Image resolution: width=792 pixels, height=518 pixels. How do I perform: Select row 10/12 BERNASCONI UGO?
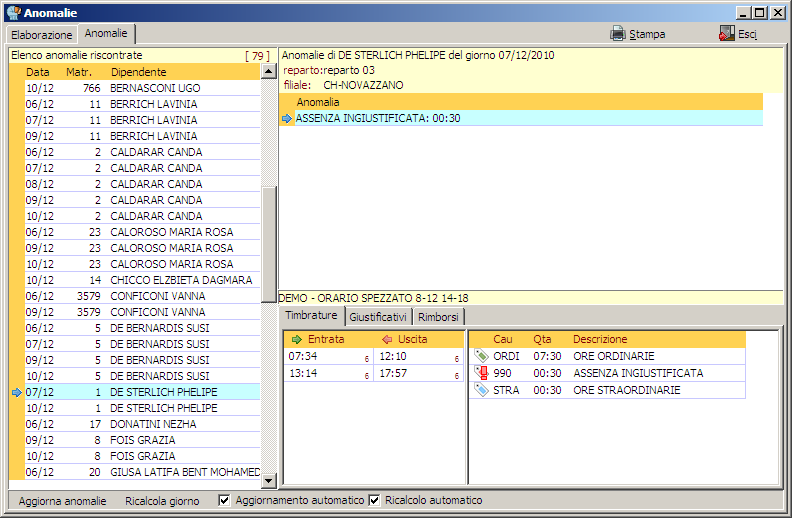(x=142, y=88)
